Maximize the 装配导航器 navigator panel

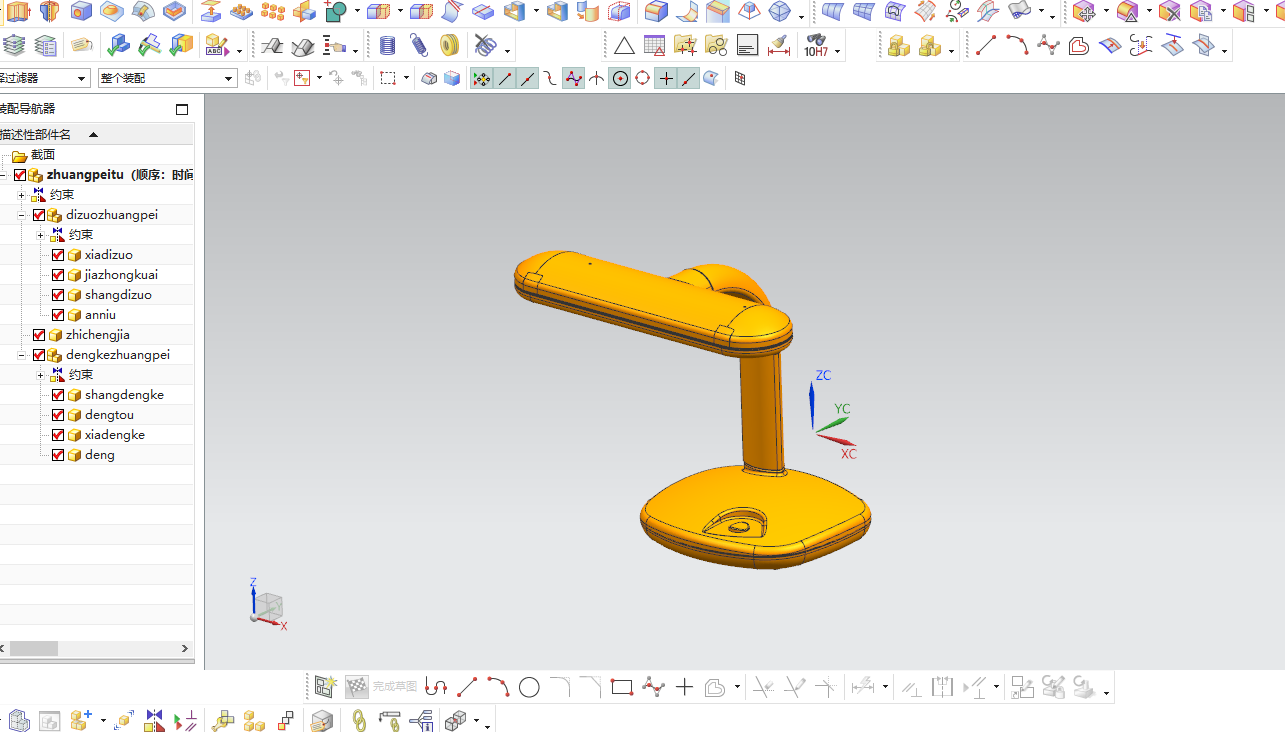click(182, 109)
